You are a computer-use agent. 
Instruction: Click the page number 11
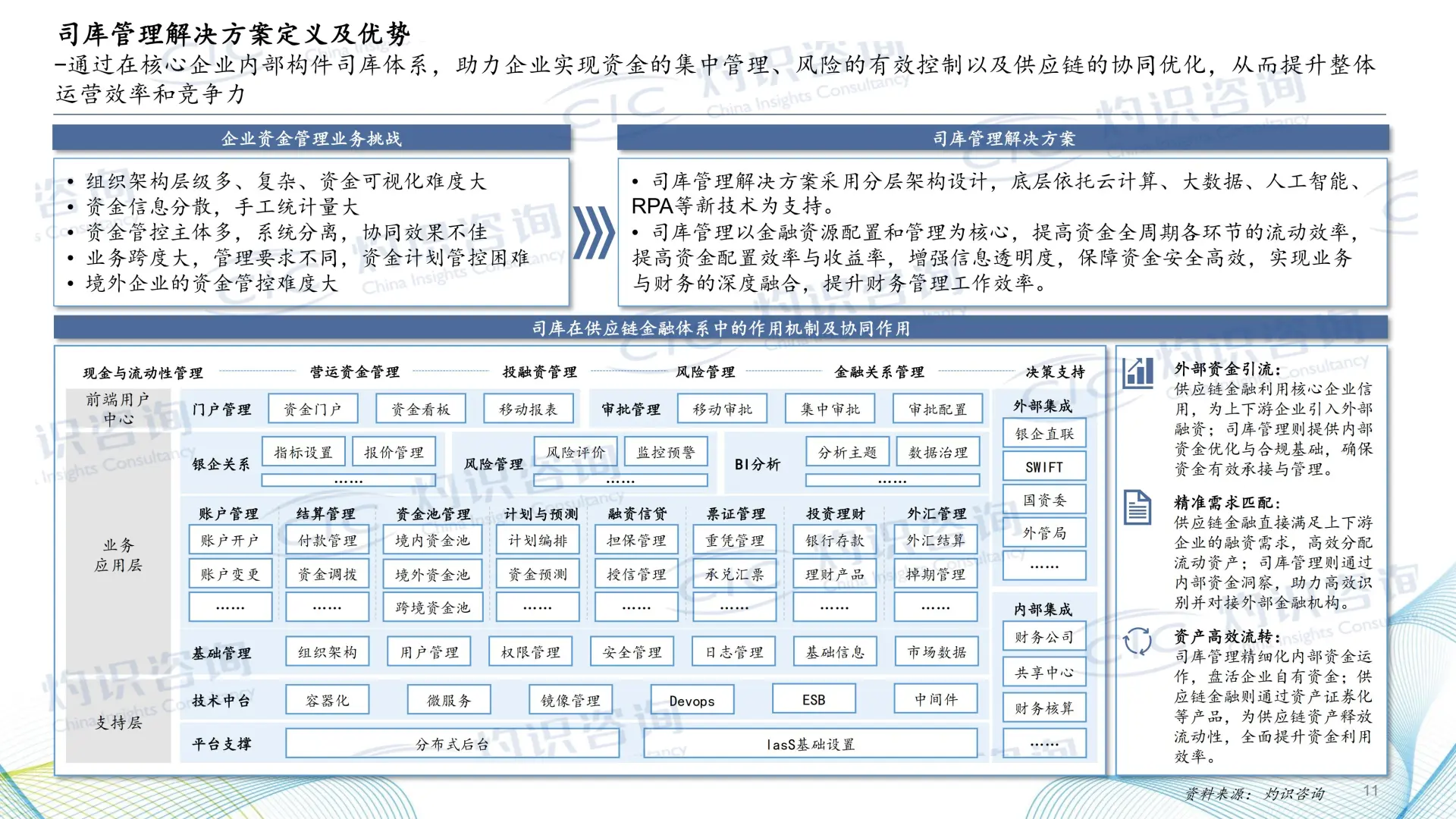(1370, 790)
